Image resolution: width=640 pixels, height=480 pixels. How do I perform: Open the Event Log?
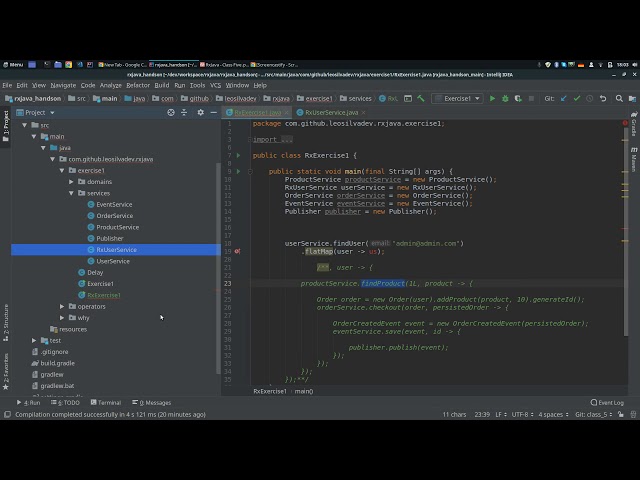click(607, 402)
